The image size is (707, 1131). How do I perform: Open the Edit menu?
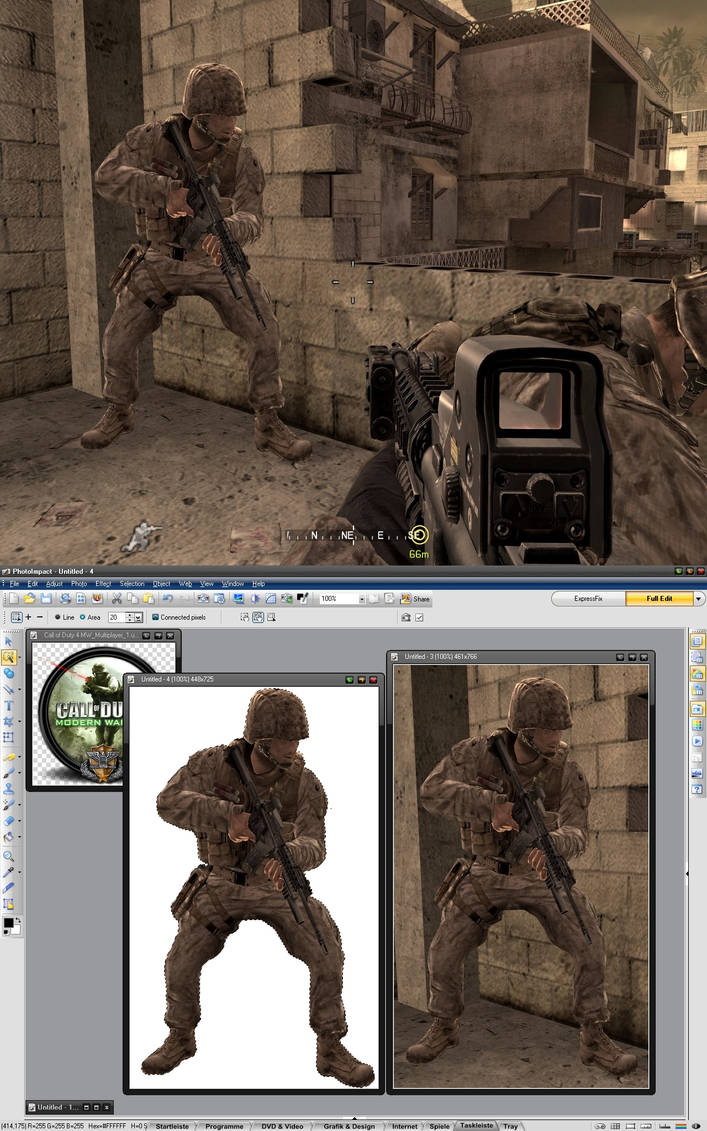(x=32, y=584)
